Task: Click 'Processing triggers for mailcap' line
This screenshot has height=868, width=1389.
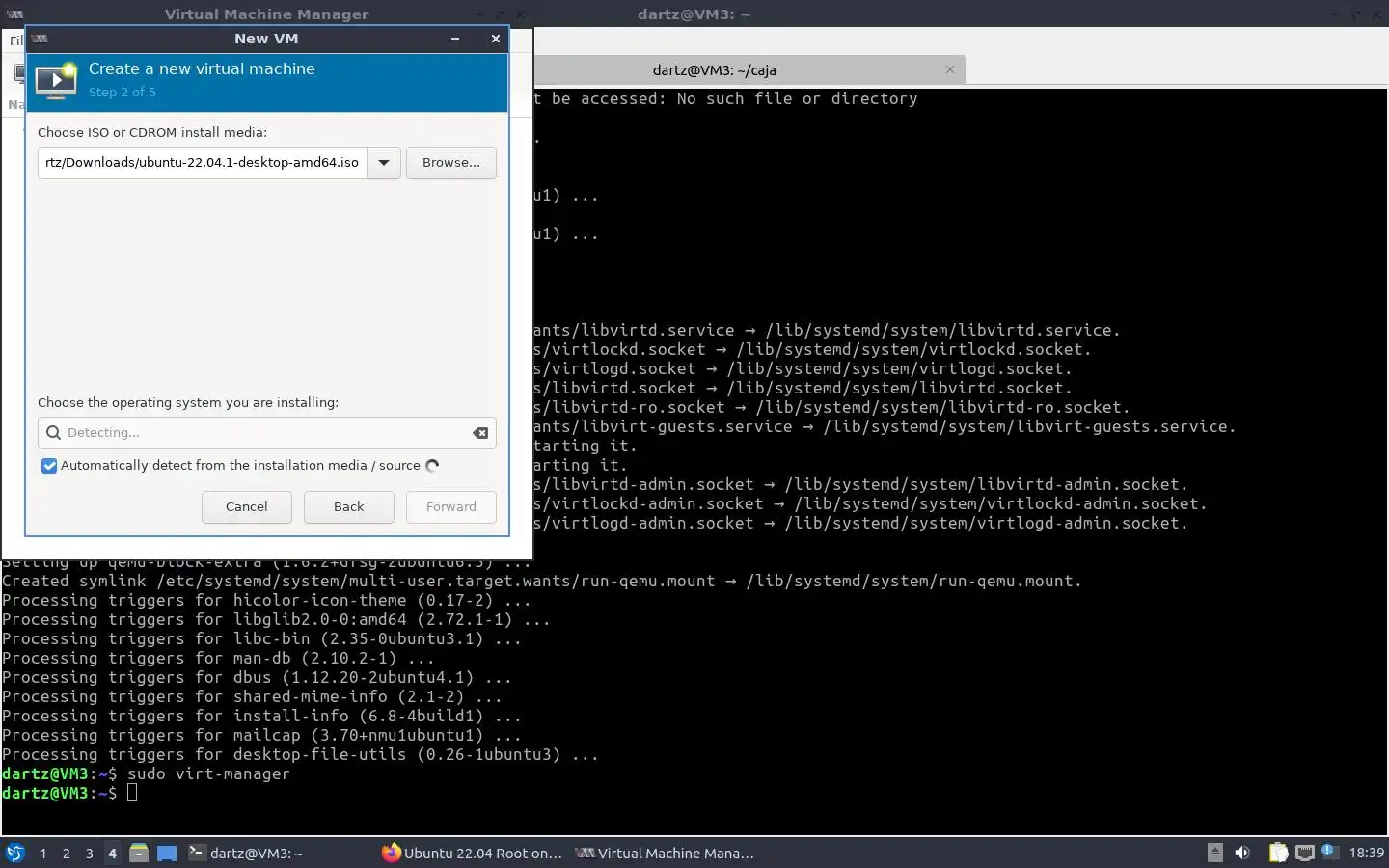Action: (261, 735)
